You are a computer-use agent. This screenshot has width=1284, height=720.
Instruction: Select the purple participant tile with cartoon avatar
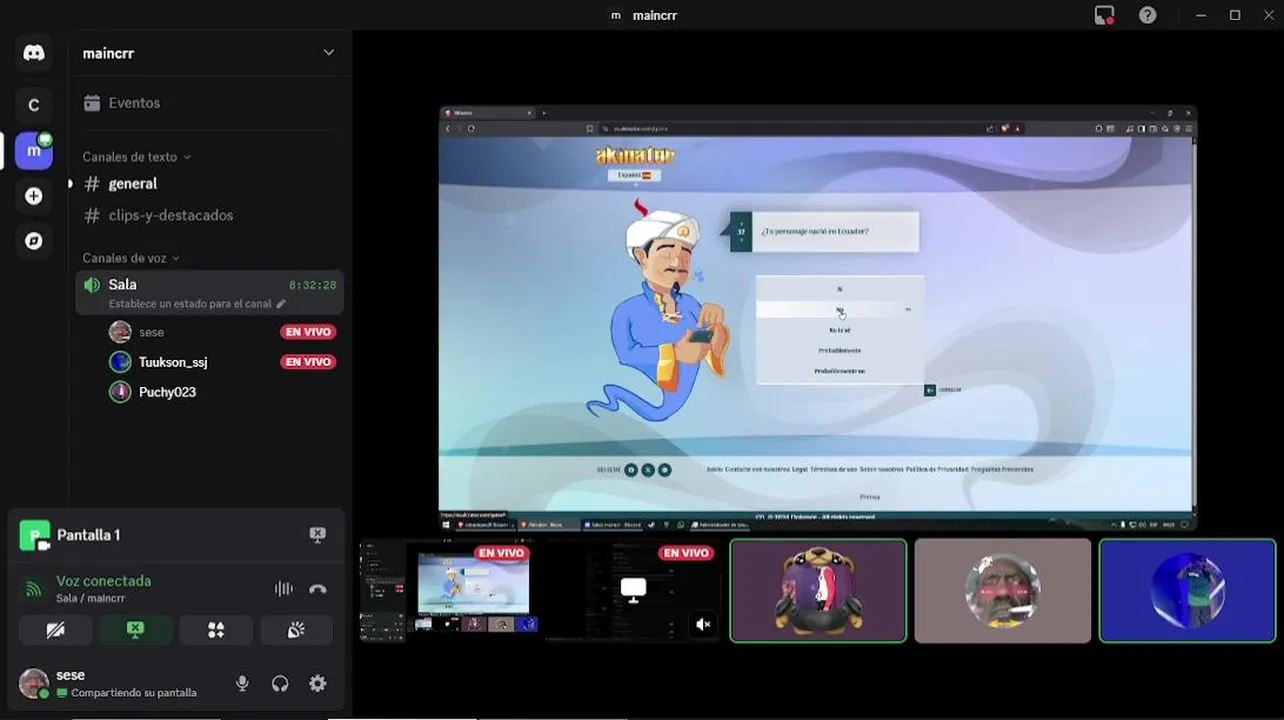818,590
